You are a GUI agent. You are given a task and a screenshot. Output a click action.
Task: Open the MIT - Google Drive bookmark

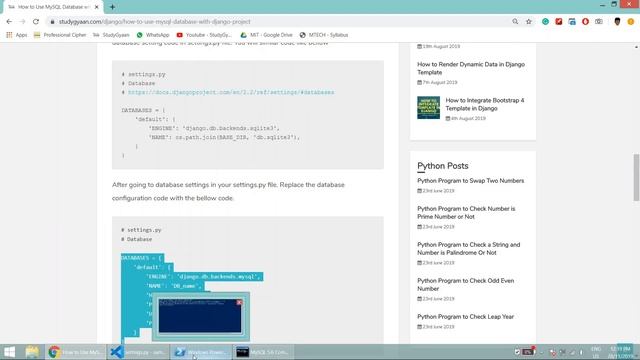[266, 35]
